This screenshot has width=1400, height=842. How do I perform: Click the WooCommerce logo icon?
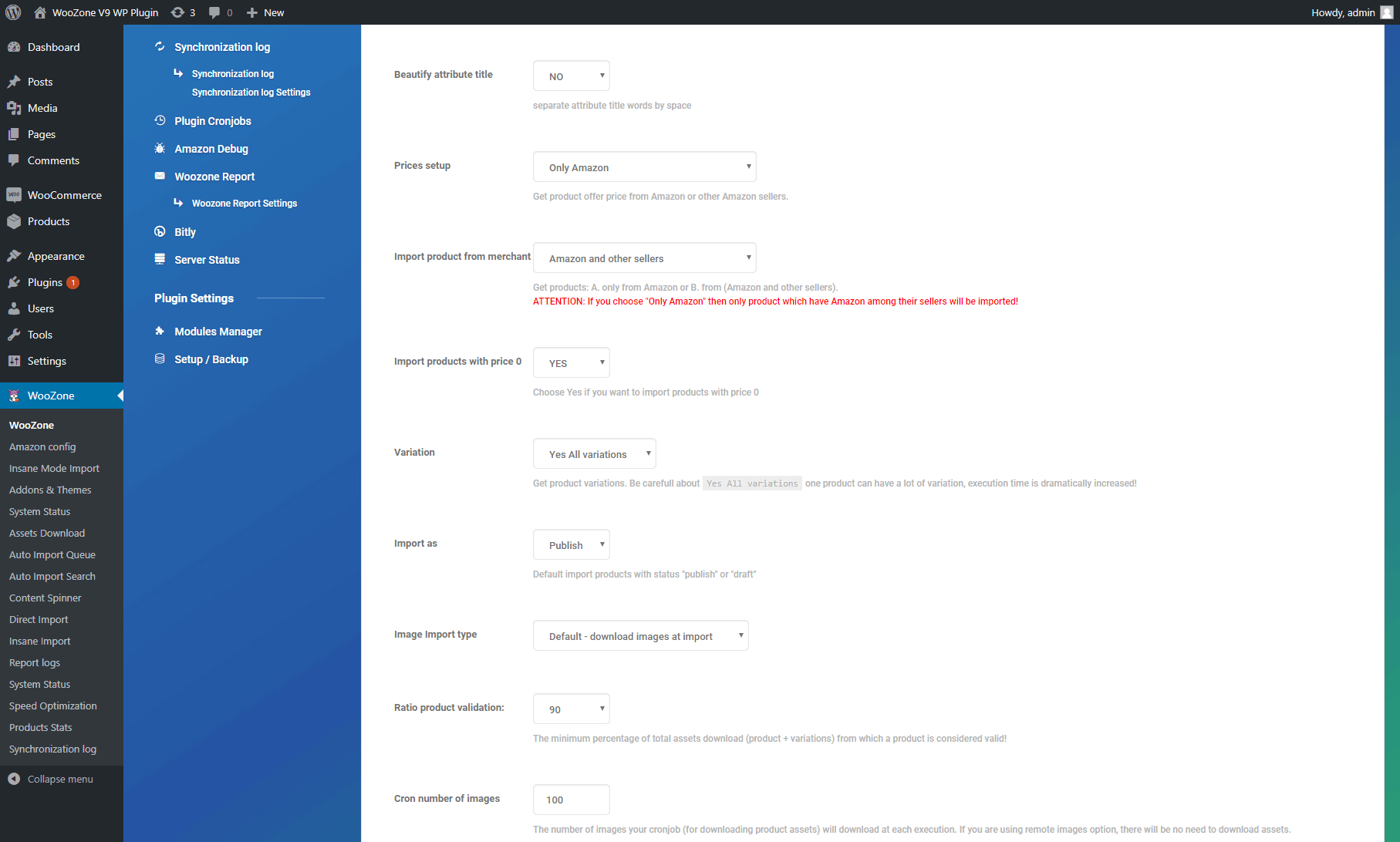14,195
